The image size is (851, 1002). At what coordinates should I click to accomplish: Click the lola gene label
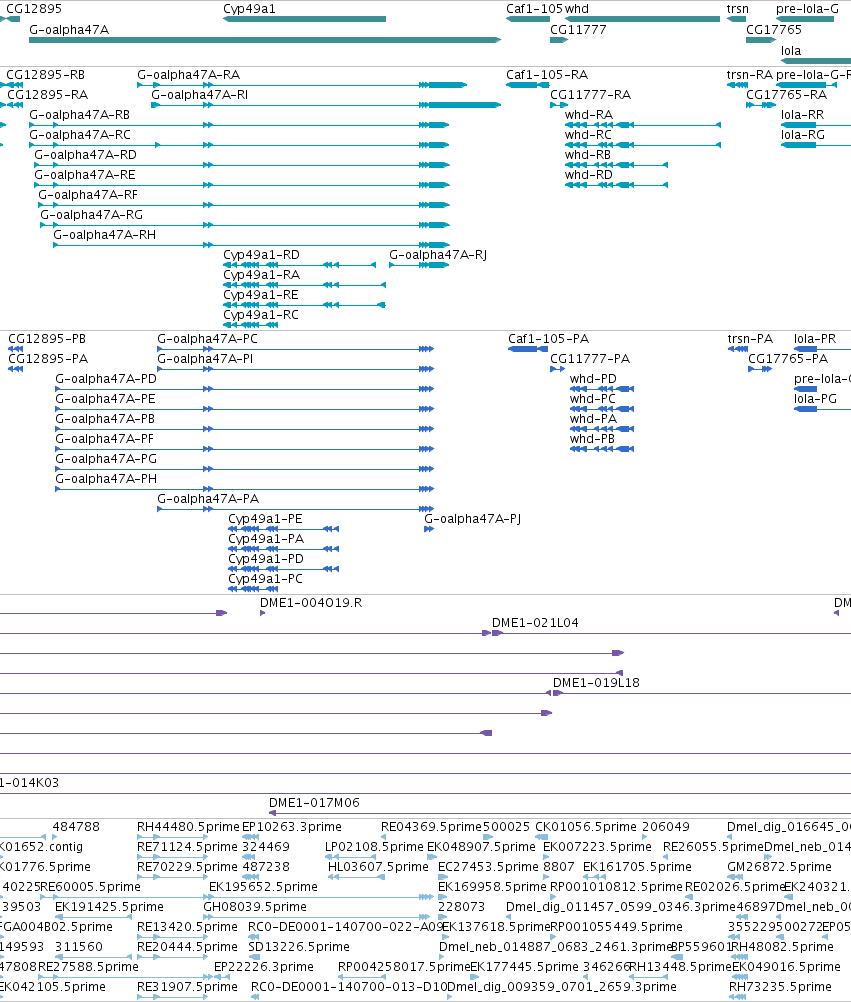pos(791,51)
